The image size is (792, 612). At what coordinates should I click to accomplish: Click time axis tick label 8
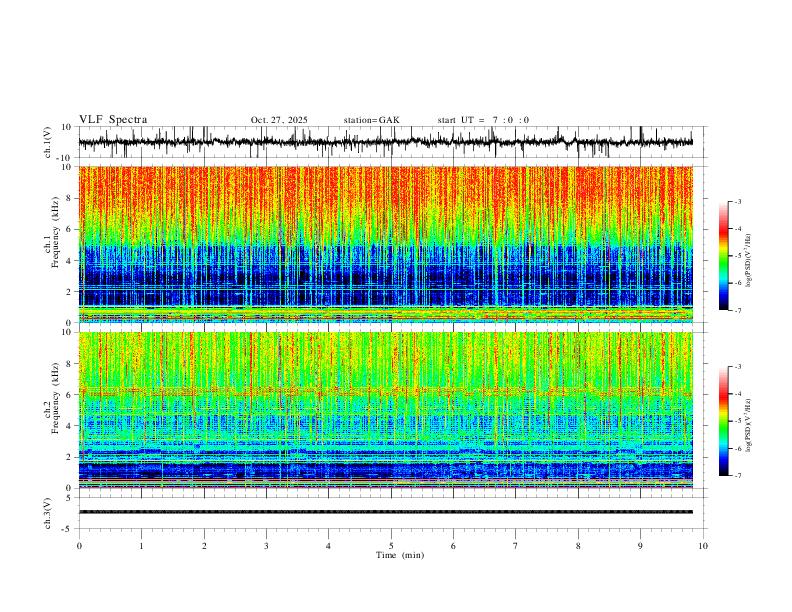point(578,546)
